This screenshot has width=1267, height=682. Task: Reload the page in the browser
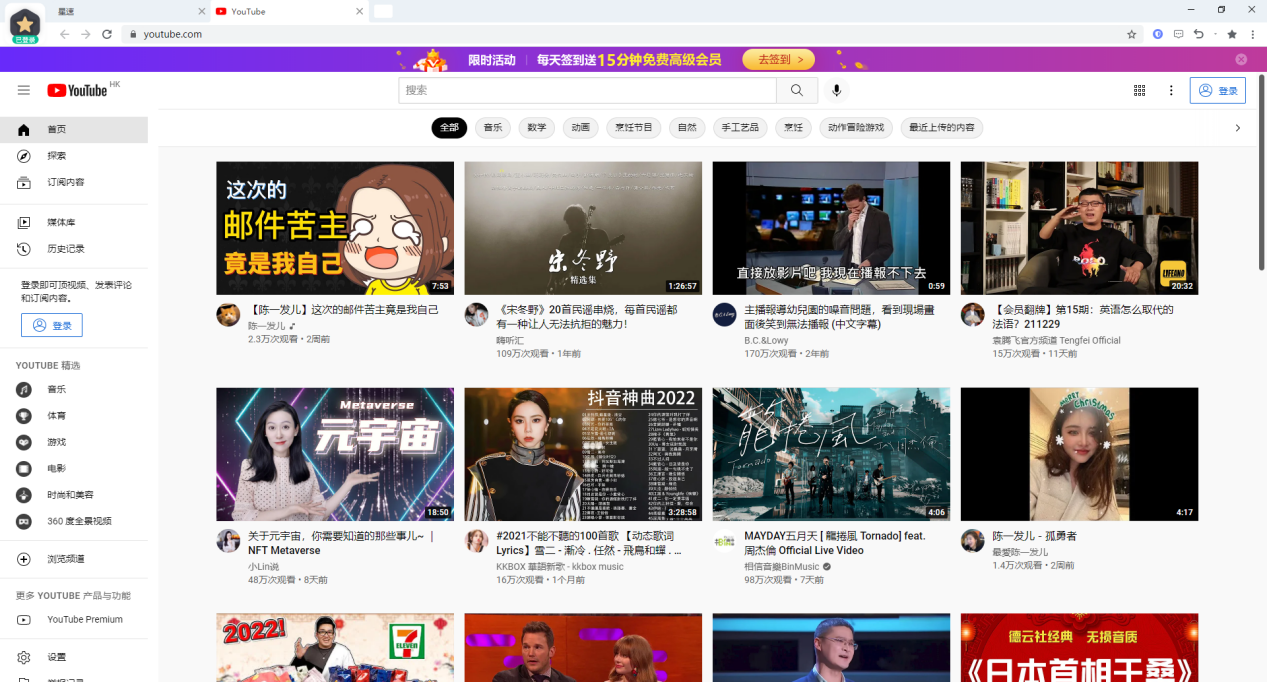click(x=107, y=34)
